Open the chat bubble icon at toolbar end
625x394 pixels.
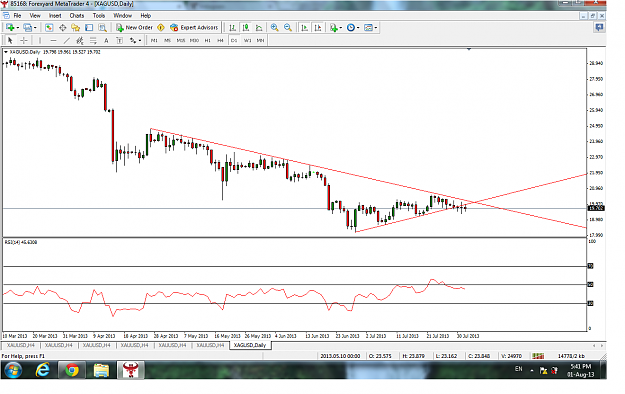(599, 27)
